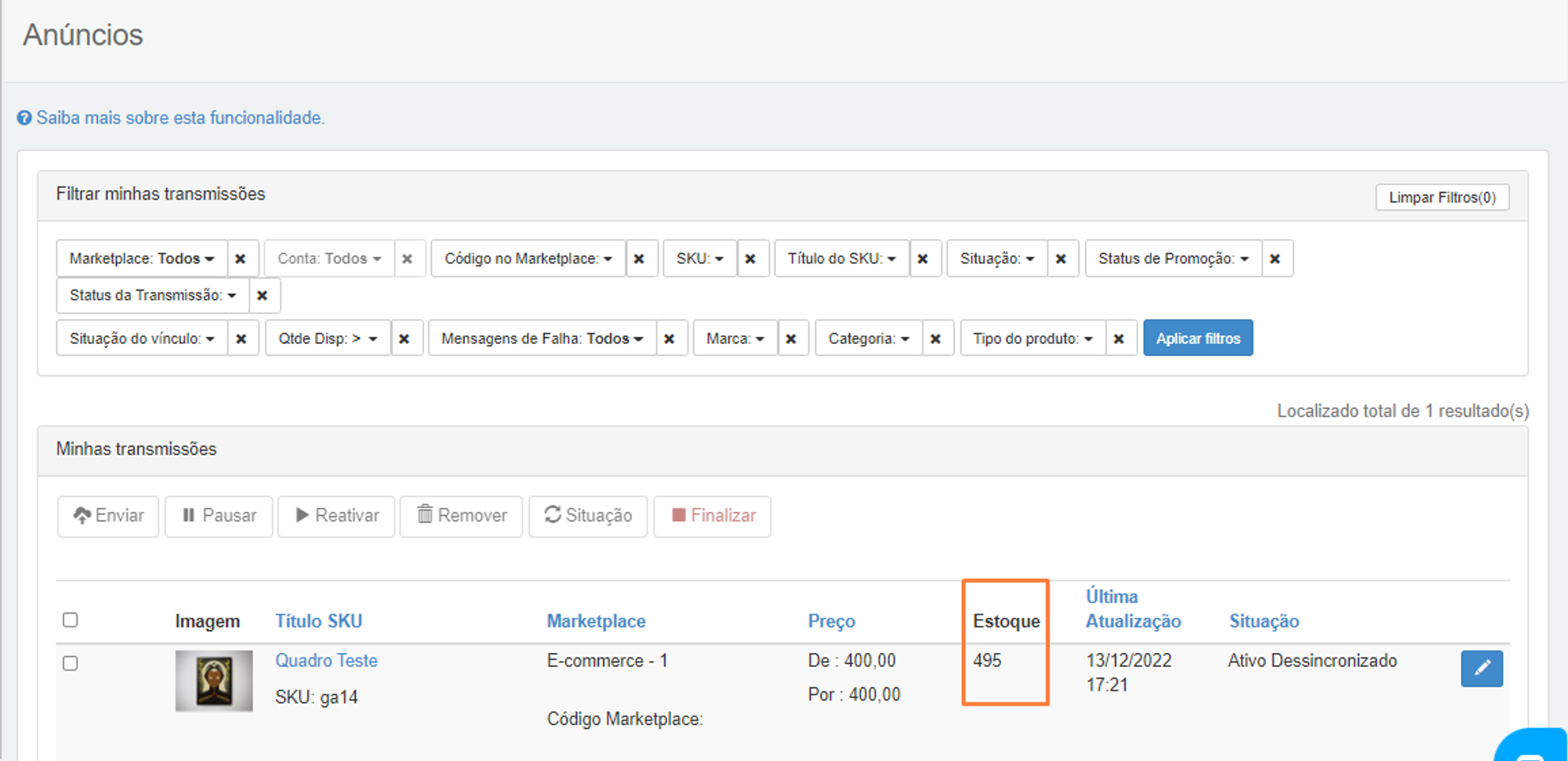Viewport: 1568px width, 761px height.
Task: Click Limpar Filtros(0) button
Action: tap(1443, 197)
